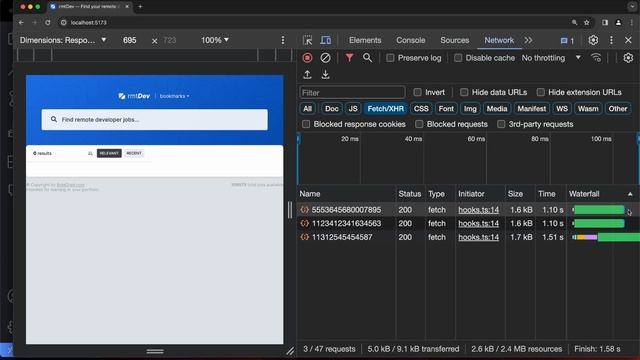Select request 1123412341634563
Viewport: 640px width, 360px height.
coord(346,223)
